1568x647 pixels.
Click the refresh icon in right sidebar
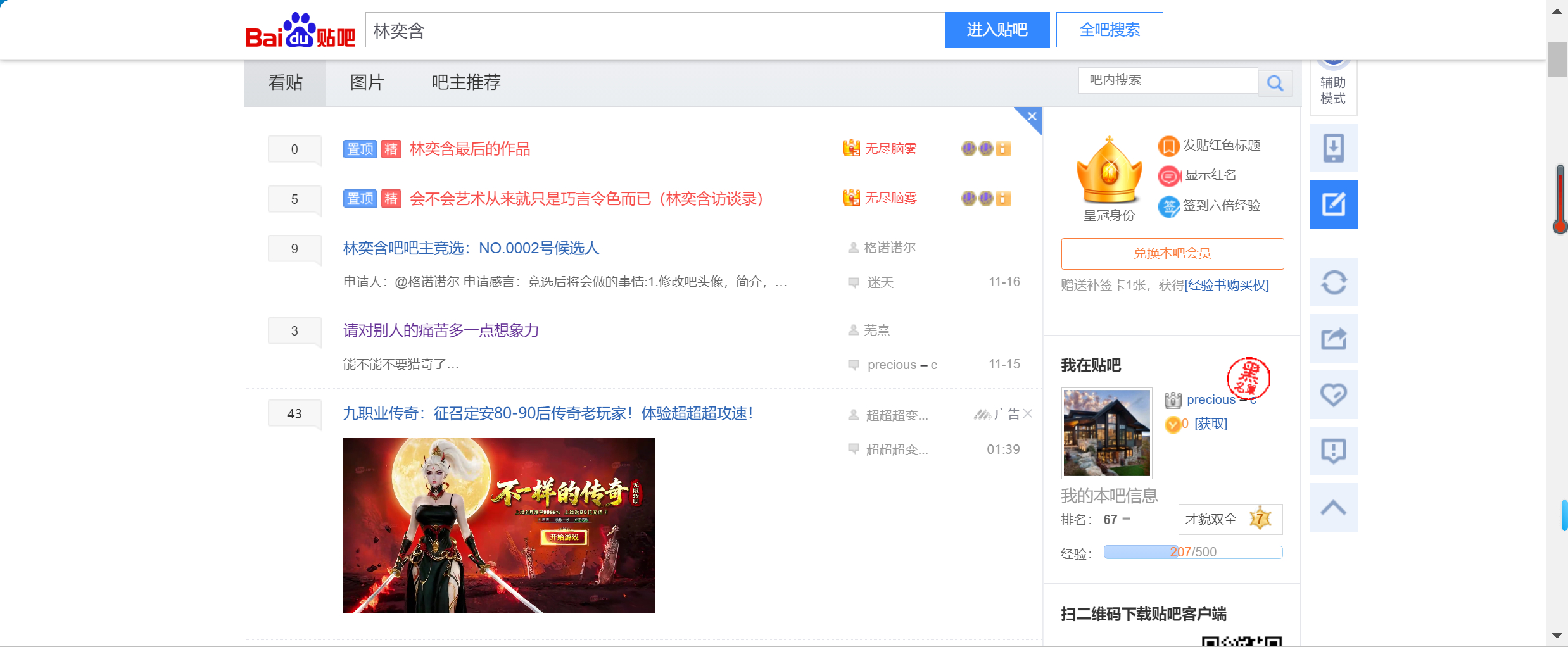tap(1333, 282)
